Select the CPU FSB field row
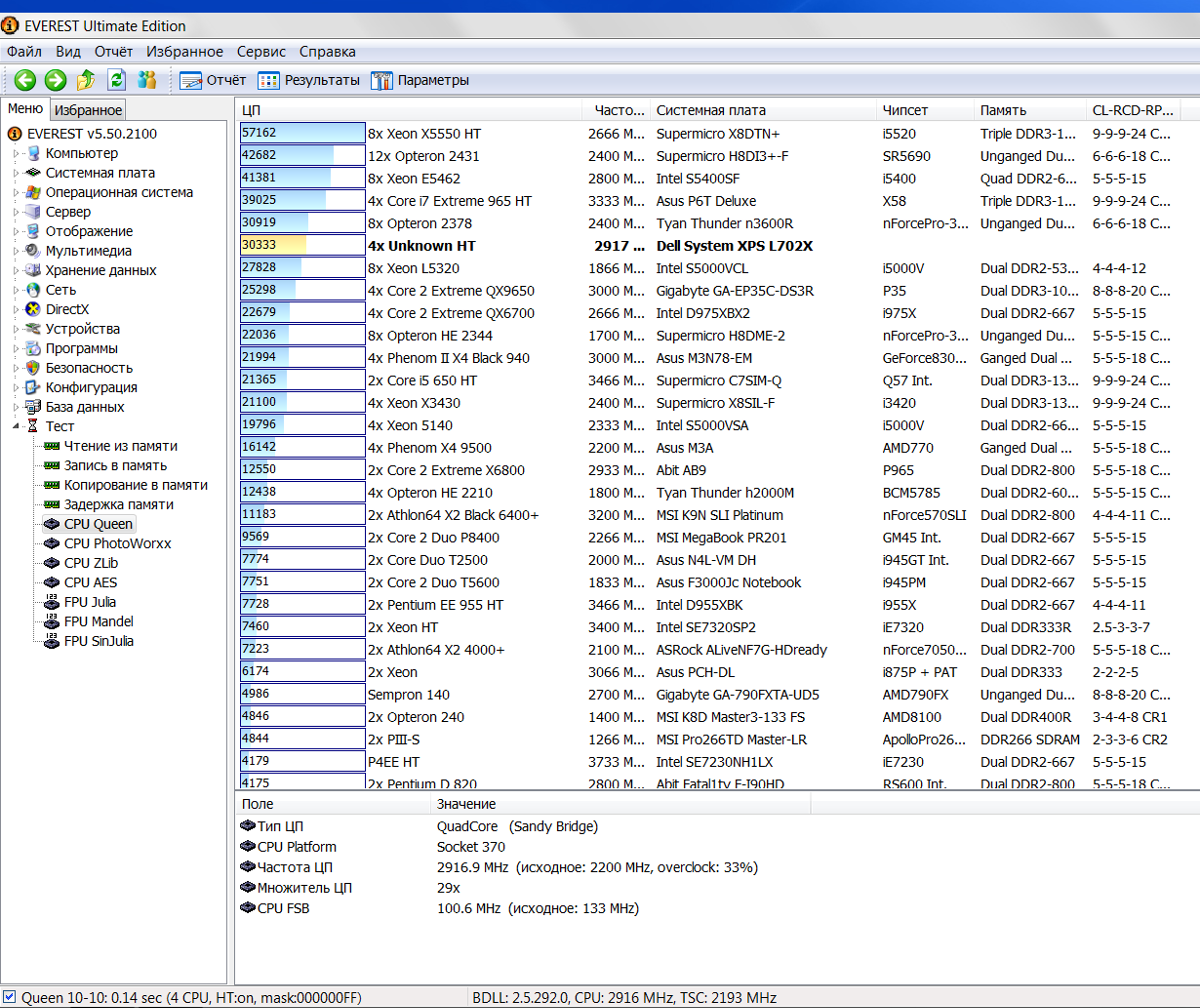1200x1008 pixels. point(717,908)
